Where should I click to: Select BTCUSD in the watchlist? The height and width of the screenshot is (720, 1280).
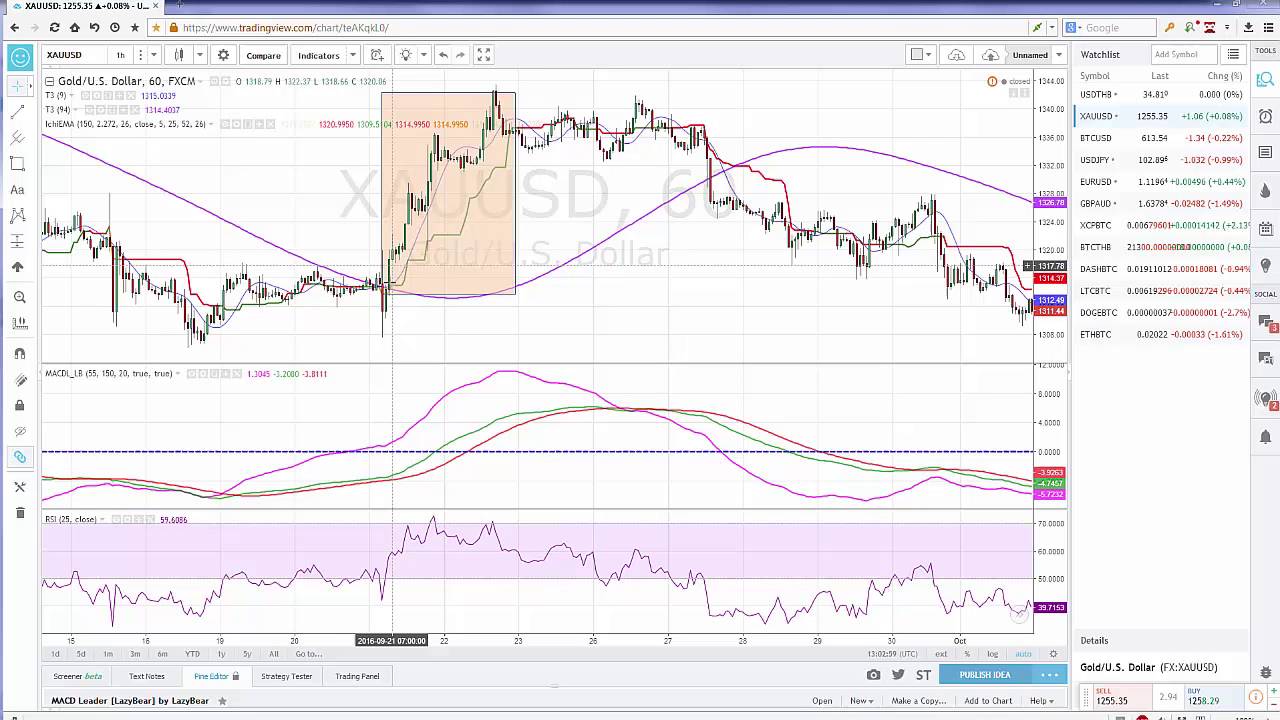click(1161, 138)
